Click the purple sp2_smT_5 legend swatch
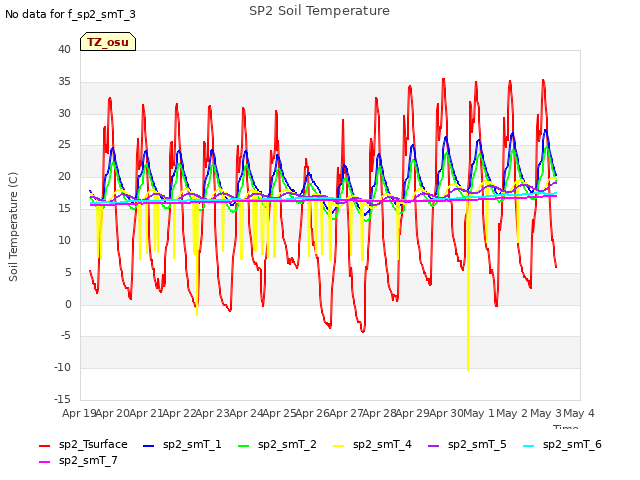Screen dimensions: 640x480 (433, 446)
